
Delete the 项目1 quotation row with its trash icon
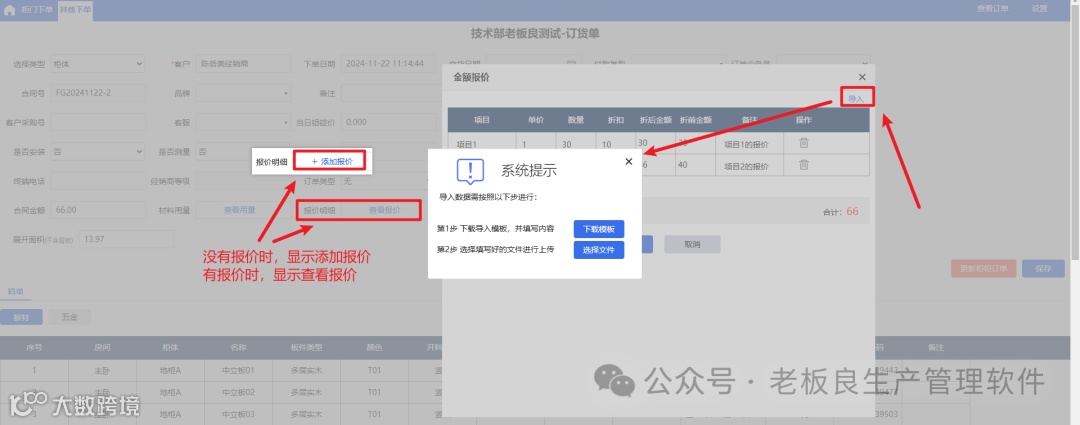[804, 143]
